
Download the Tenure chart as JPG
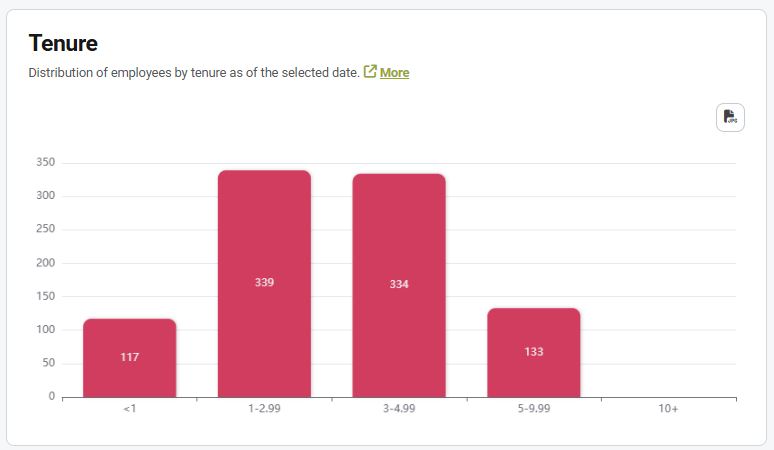tap(730, 117)
